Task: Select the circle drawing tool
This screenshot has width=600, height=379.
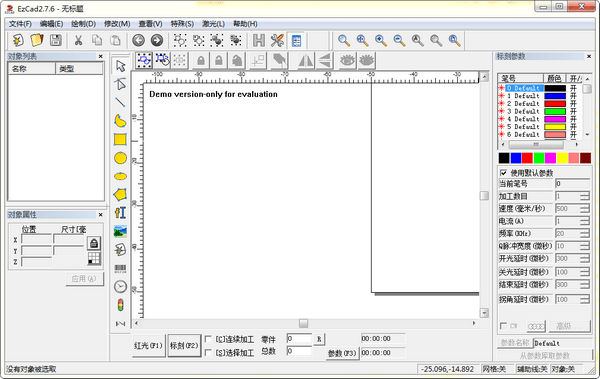Action: 120,158
